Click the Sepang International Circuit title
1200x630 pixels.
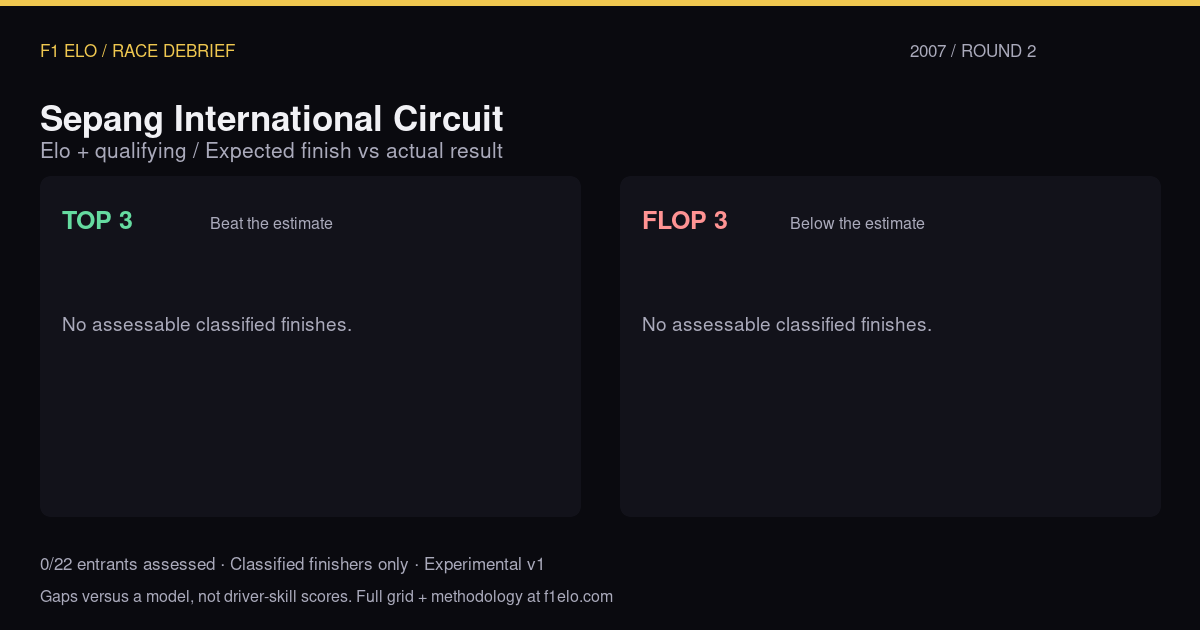coord(271,119)
